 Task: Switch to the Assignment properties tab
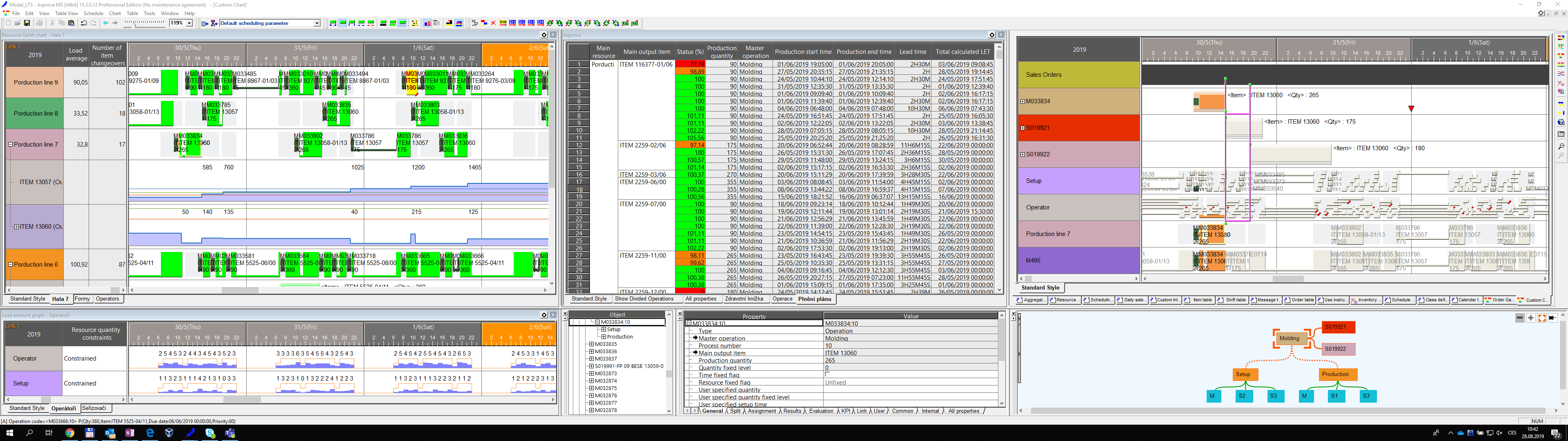762,411
